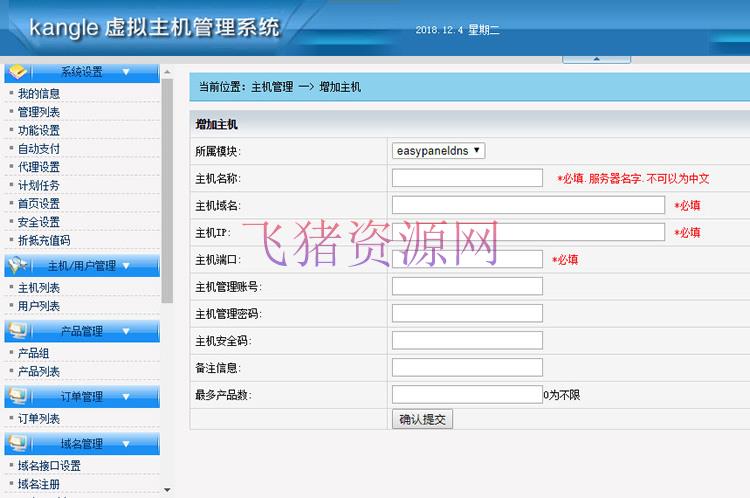This screenshot has height=498, width=750.
Task: Open 主机列表 in the sidebar
Action: coord(39,288)
